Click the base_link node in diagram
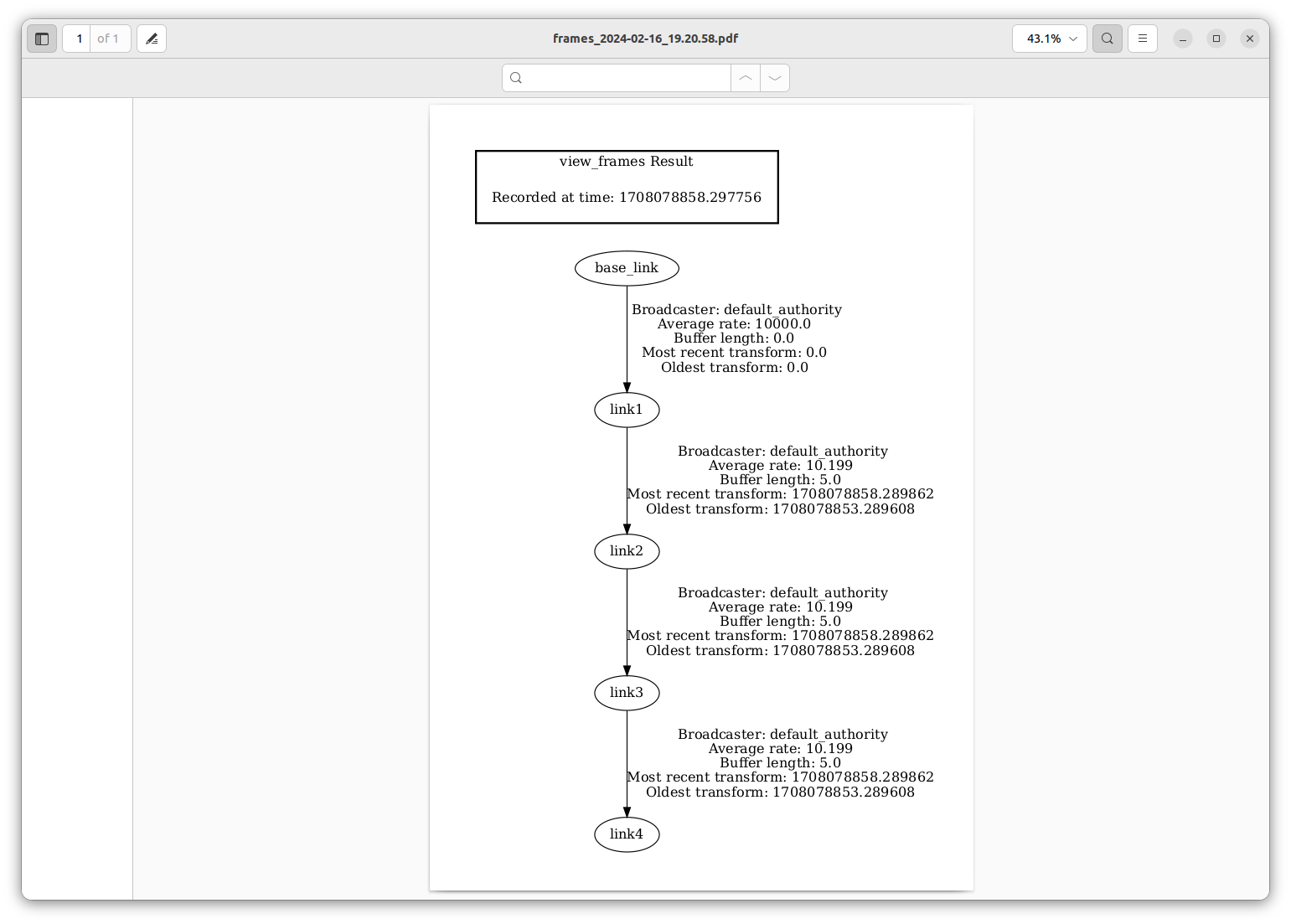Screen dimensions: 1291x924 point(627,268)
